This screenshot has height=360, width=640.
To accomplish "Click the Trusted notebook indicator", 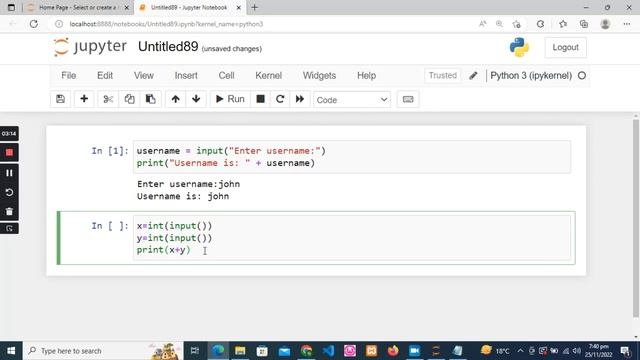I will click(x=442, y=76).
